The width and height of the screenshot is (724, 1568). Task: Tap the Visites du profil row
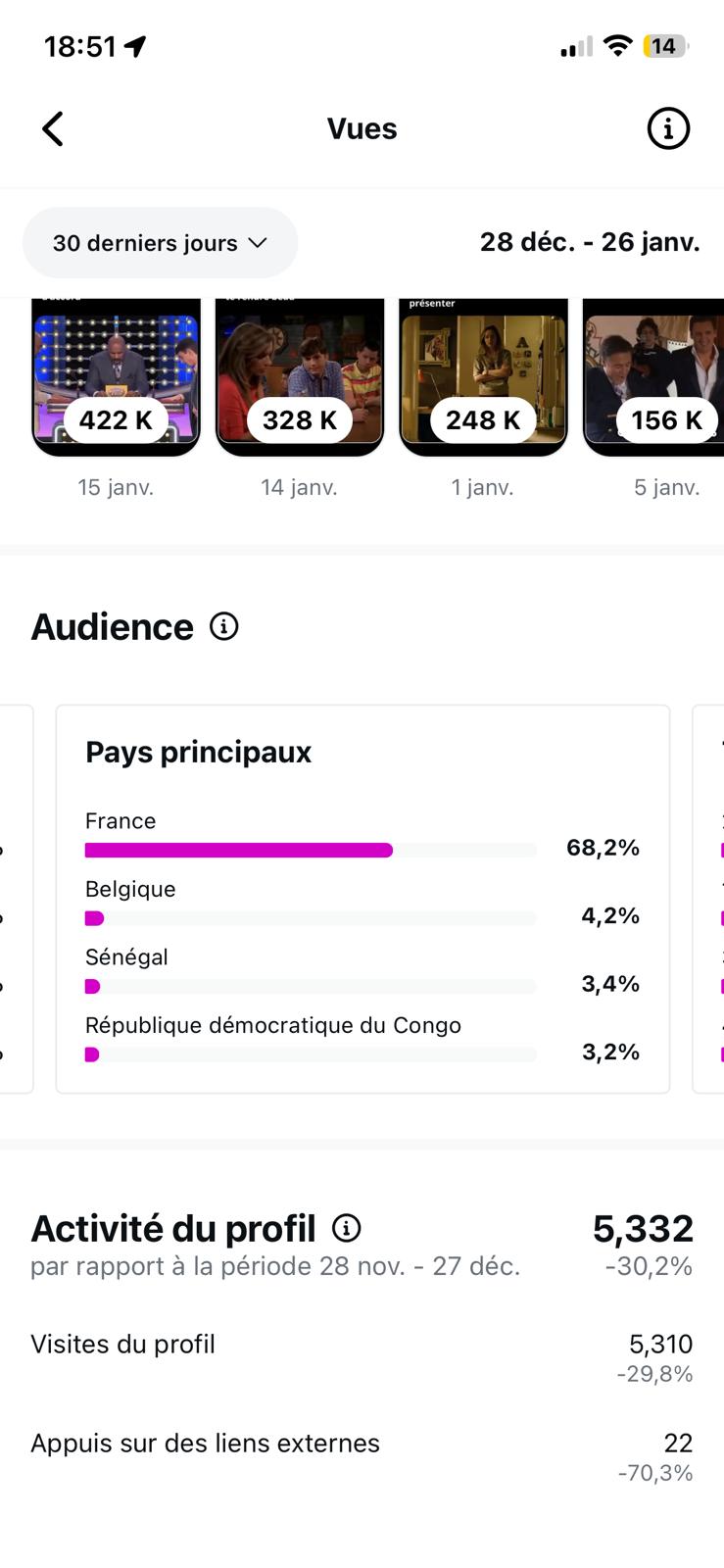[x=362, y=1355]
